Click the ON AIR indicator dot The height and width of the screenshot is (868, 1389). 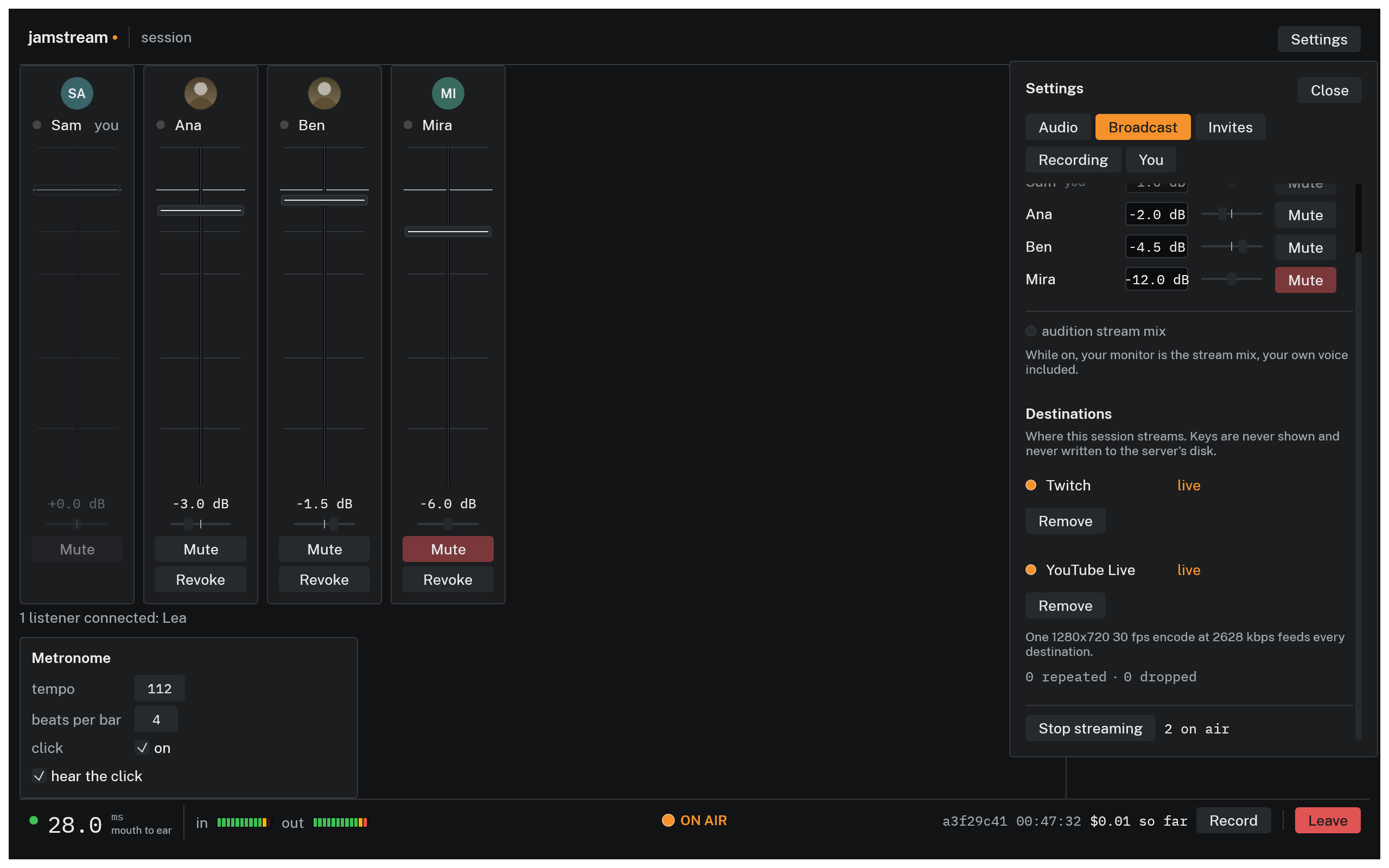click(x=668, y=820)
